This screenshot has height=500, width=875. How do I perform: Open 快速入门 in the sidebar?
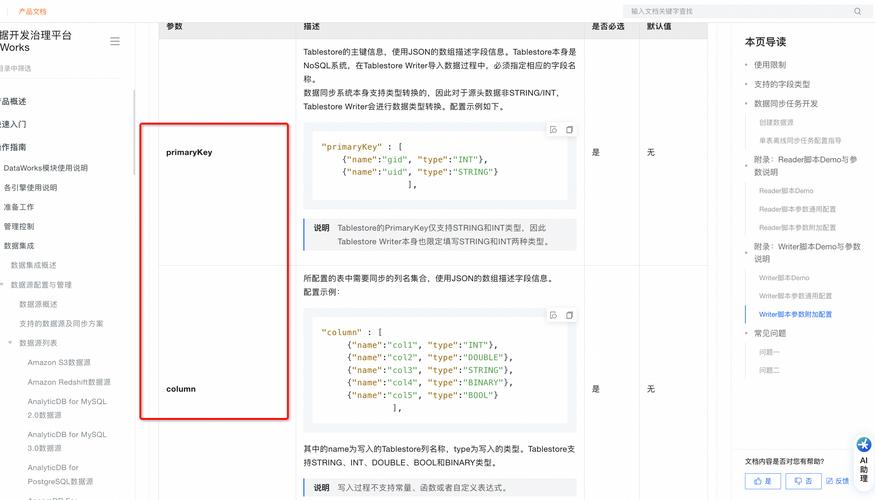(13, 124)
